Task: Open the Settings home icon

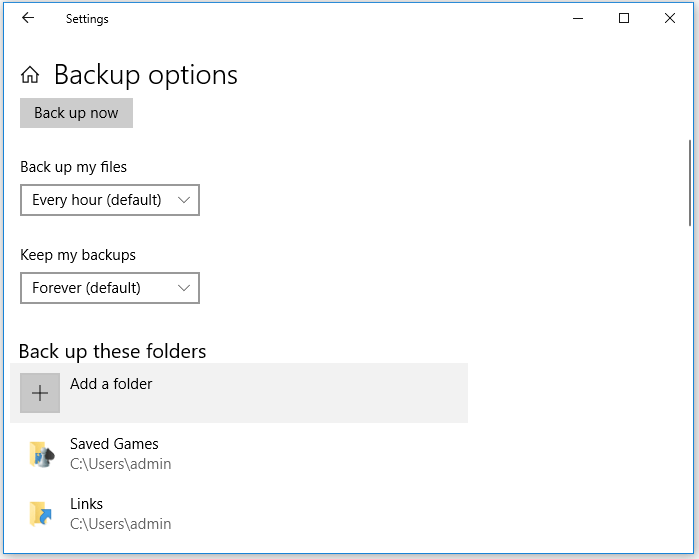Action: point(30,74)
